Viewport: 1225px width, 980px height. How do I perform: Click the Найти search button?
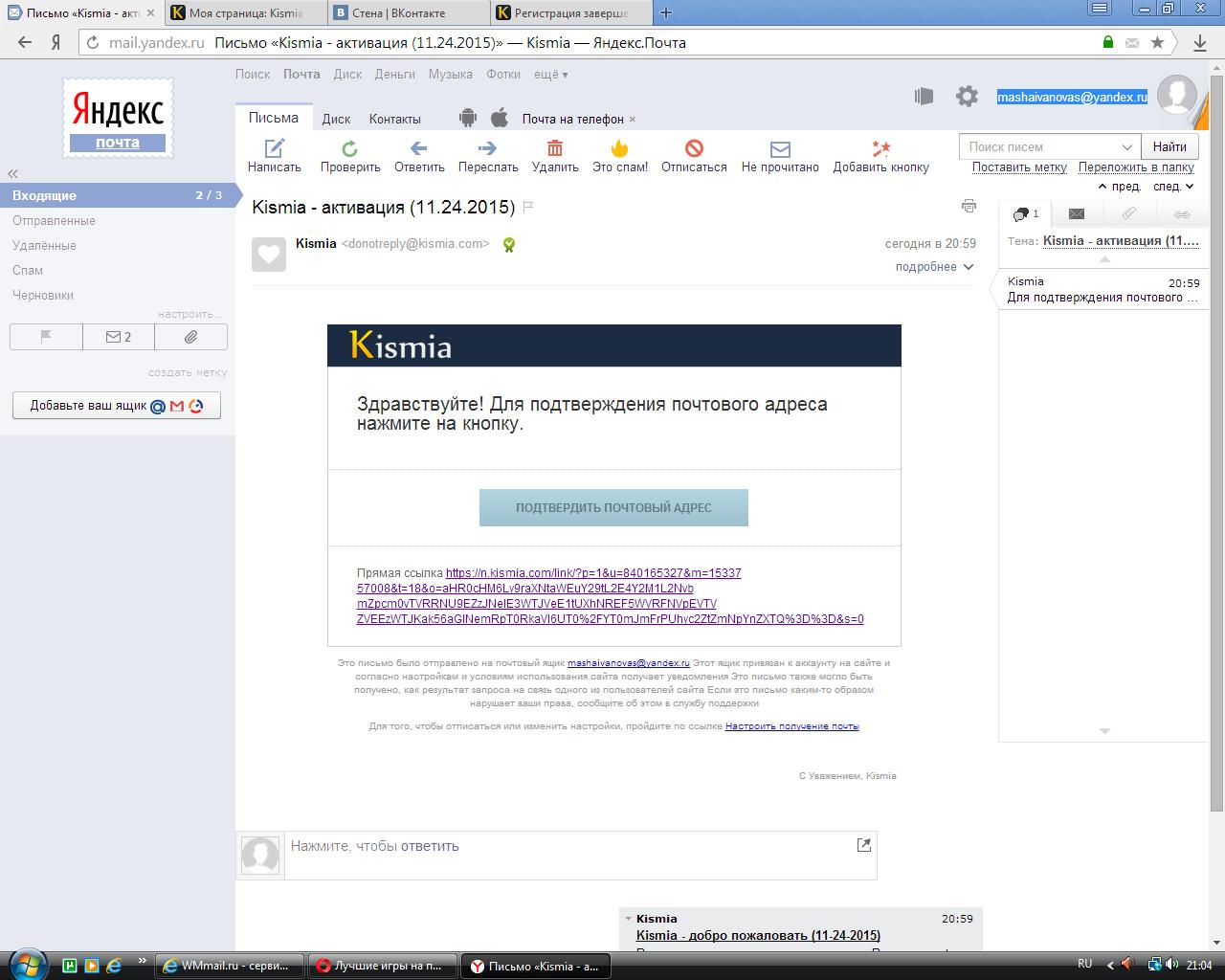pos(1169,146)
